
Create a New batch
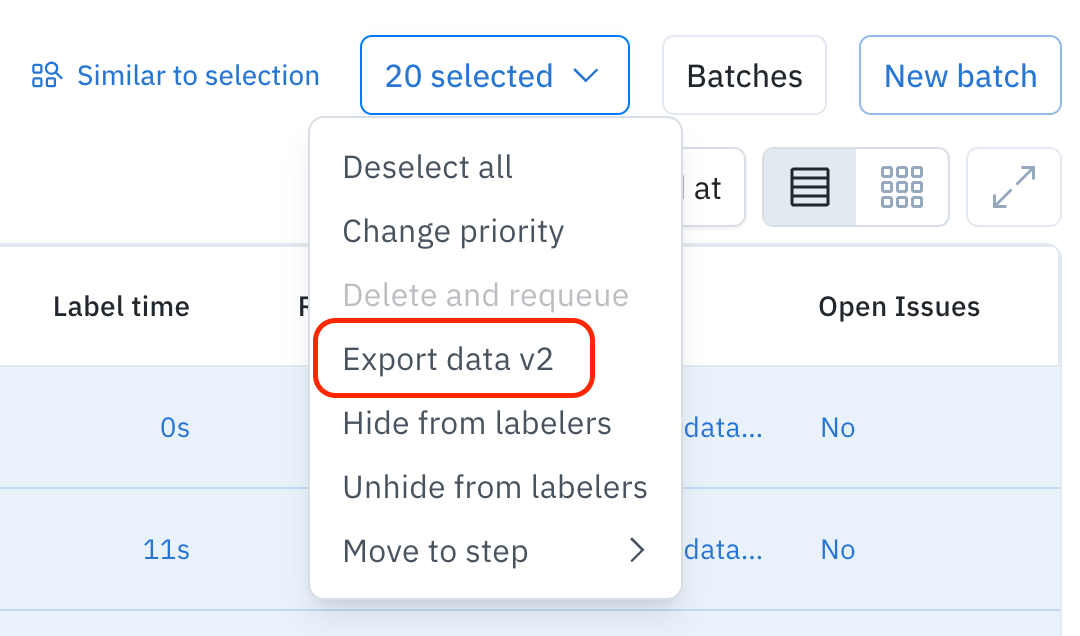click(x=960, y=76)
